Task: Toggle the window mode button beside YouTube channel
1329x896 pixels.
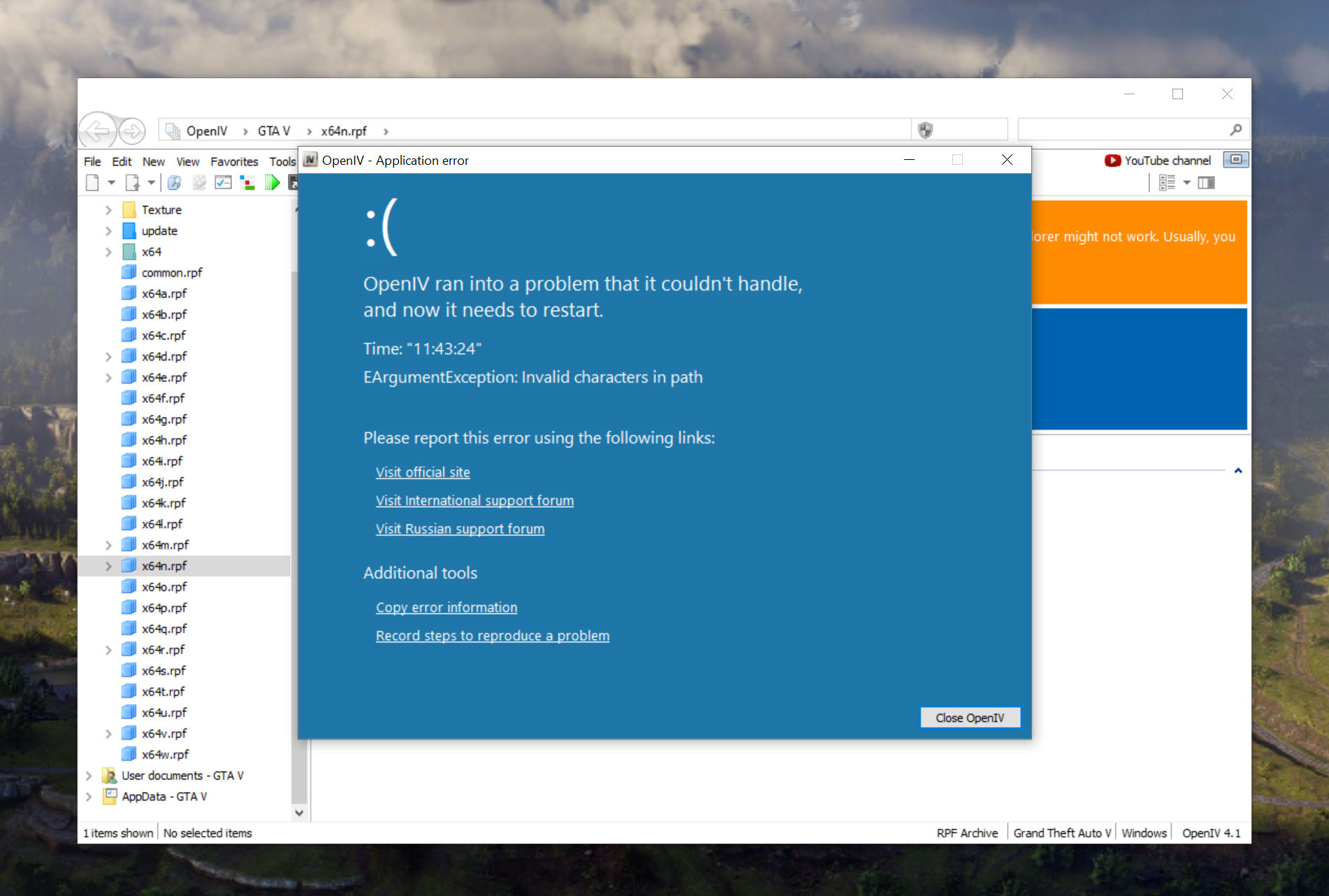Action: (1235, 160)
